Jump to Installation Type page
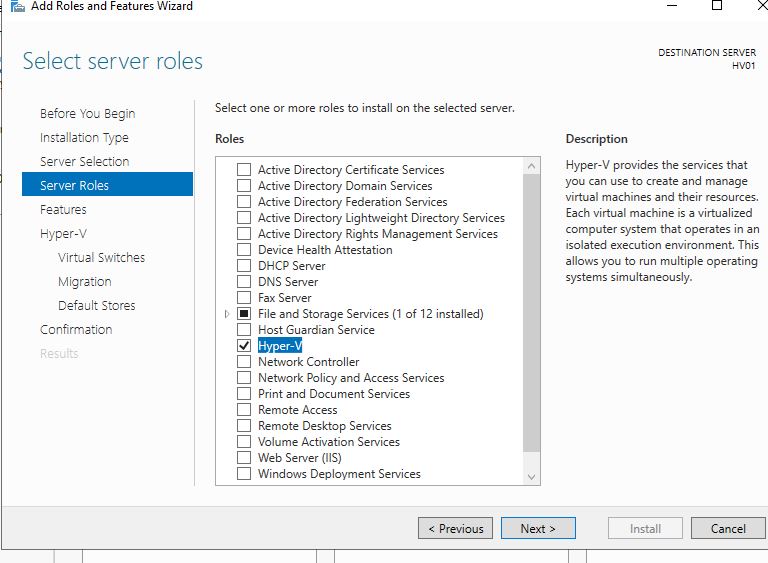 pyautogui.click(x=84, y=137)
